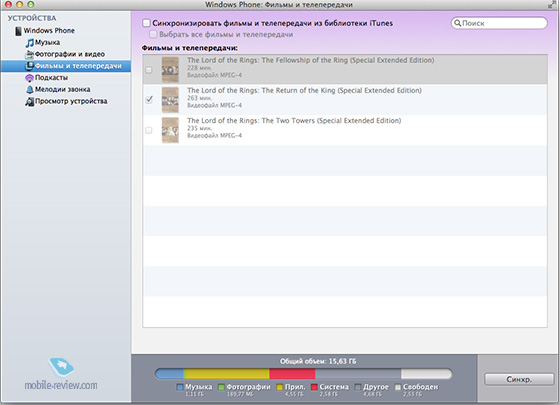Click the Фильмы и телепередачи: list heading
This screenshot has width=560, height=405.
[x=190, y=48]
